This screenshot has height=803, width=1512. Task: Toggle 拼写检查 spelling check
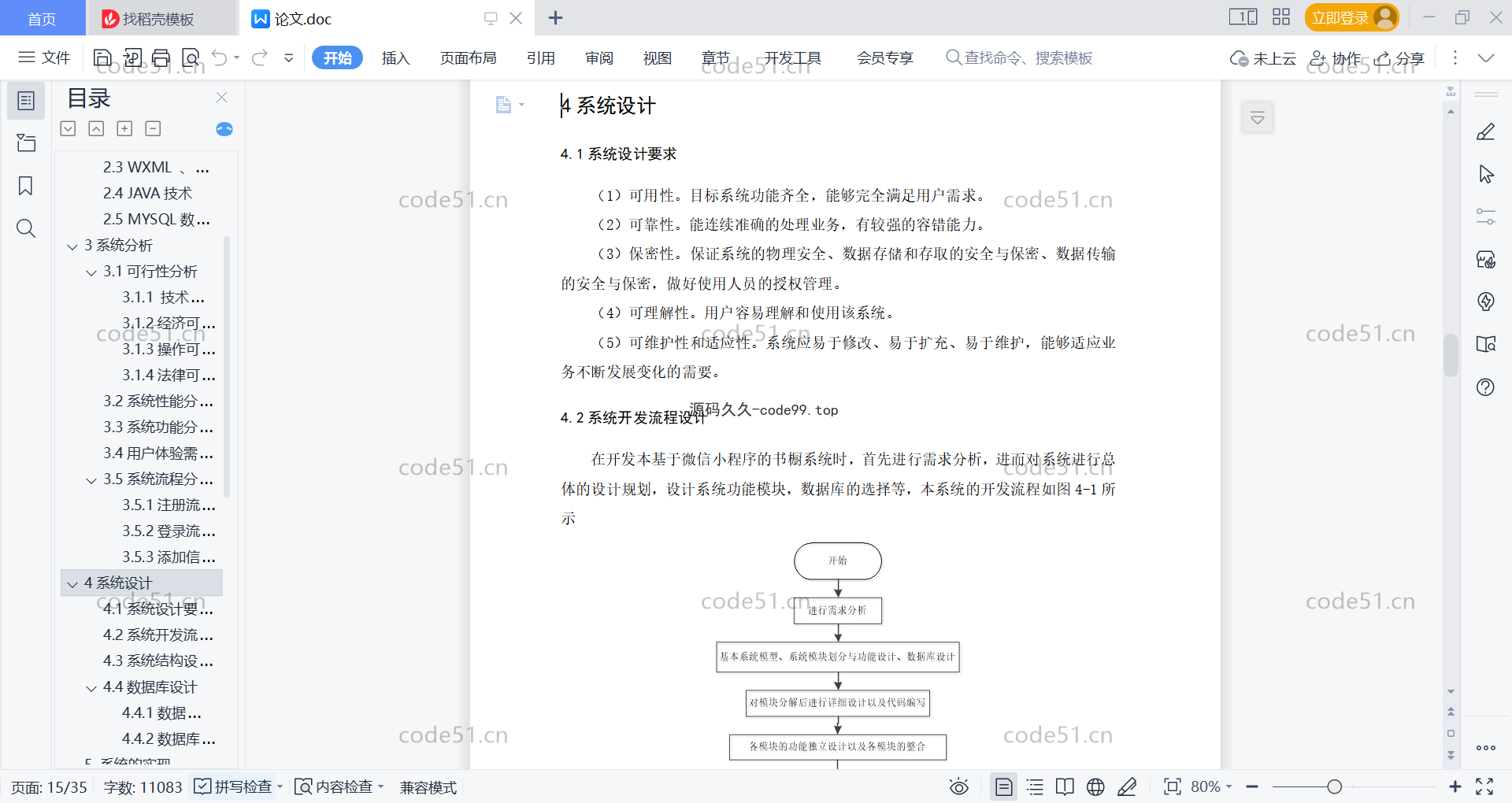(x=233, y=786)
